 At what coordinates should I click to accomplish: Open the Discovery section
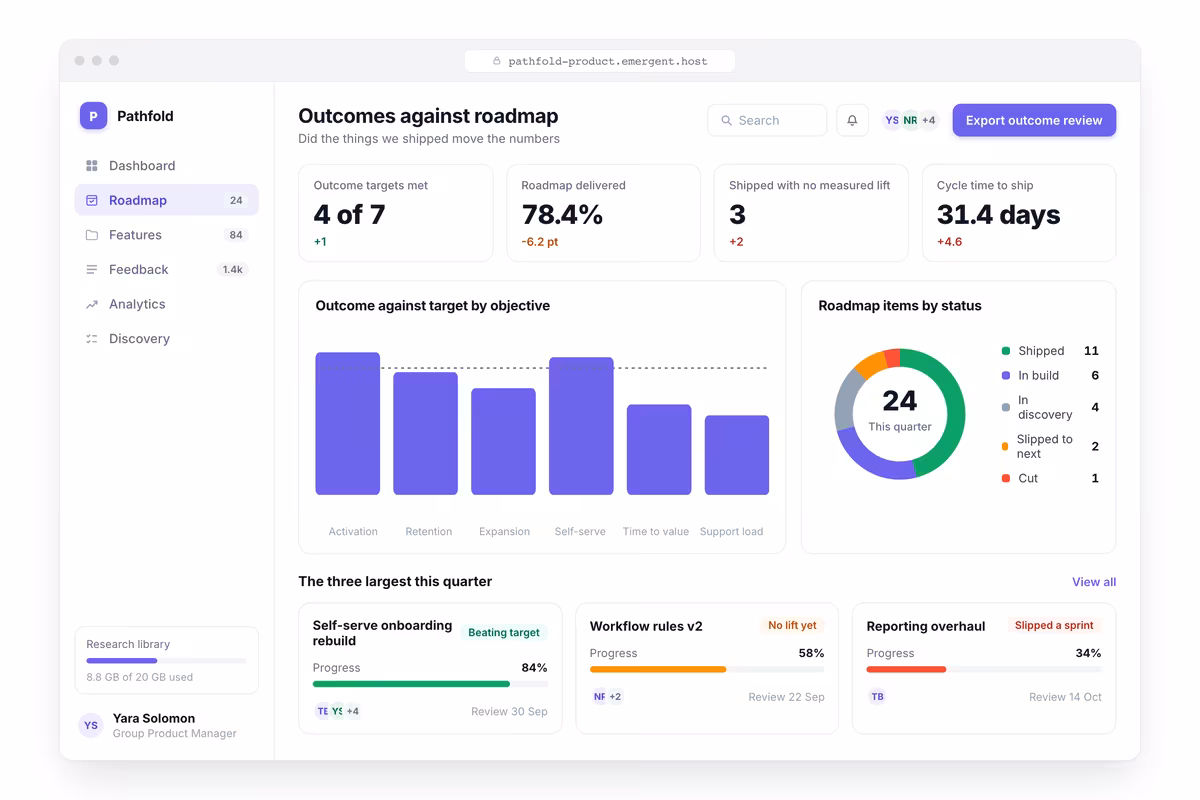point(167,339)
